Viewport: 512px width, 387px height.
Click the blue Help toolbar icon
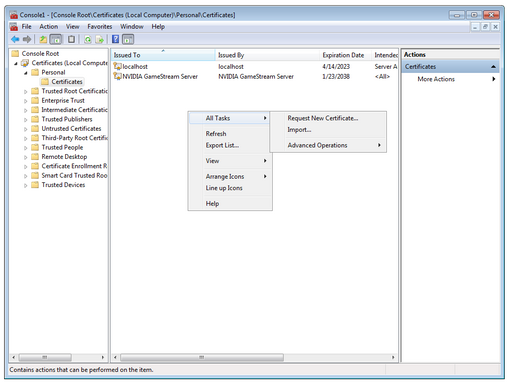(x=115, y=39)
